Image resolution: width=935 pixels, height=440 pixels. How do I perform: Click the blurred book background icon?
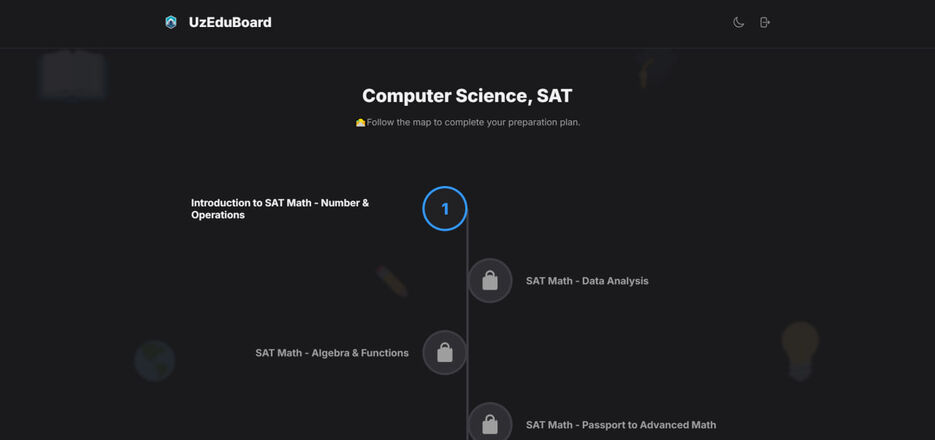coord(72,75)
